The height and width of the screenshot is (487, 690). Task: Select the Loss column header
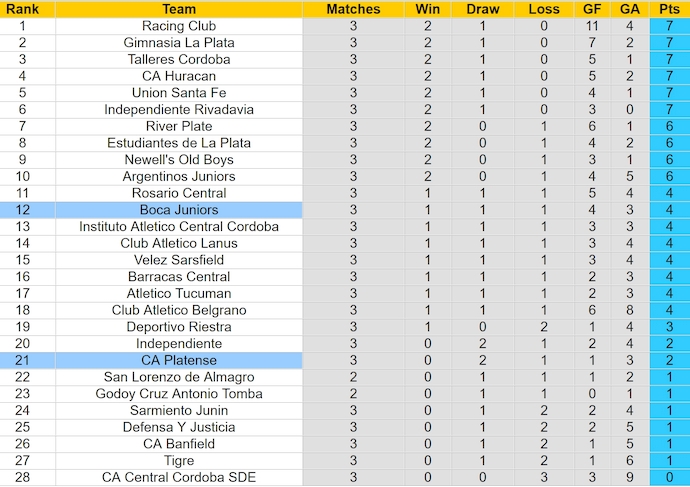[544, 9]
